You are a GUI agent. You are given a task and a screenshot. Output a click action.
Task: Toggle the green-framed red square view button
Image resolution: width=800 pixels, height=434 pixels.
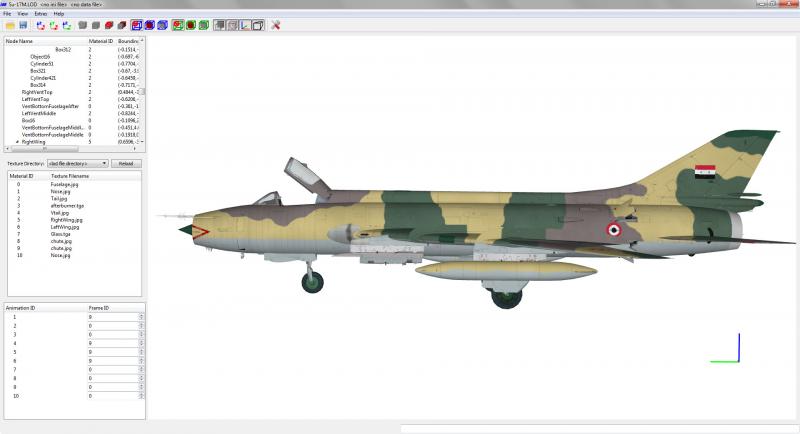coord(178,25)
